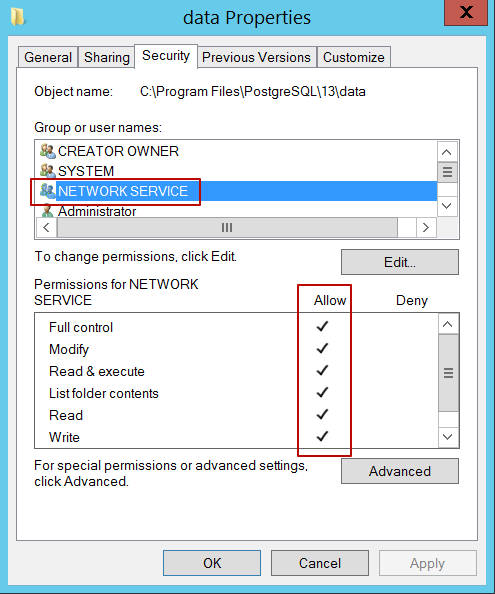The width and height of the screenshot is (495, 594).
Task: Select the Administrator user icon
Action: (48, 211)
